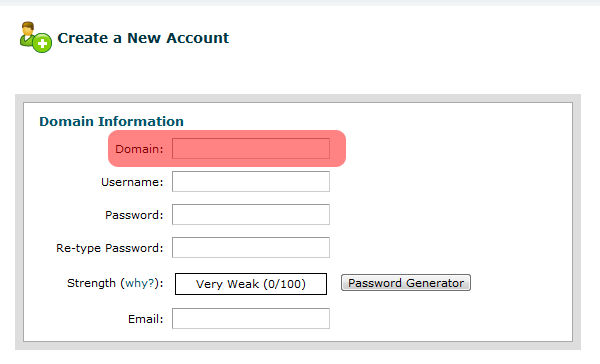The height and width of the screenshot is (364, 600).
Task: Click the Username label
Action: pyautogui.click(x=132, y=182)
